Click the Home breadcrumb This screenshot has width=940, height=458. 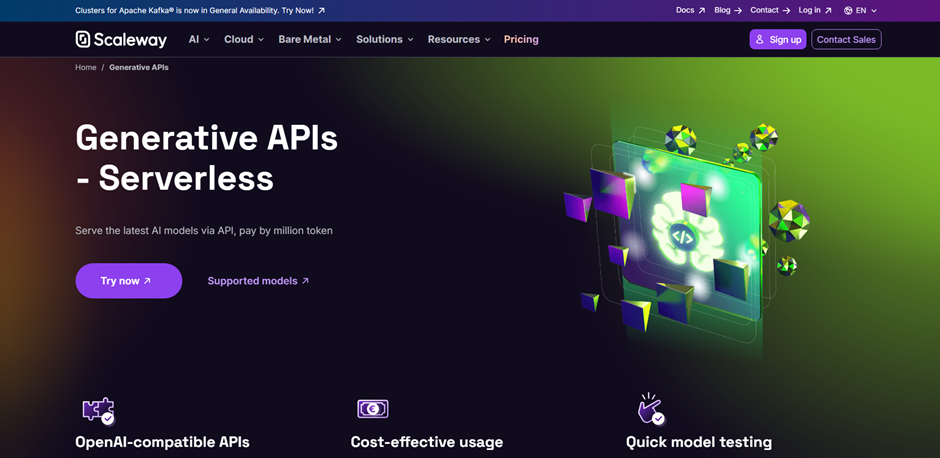coord(86,67)
